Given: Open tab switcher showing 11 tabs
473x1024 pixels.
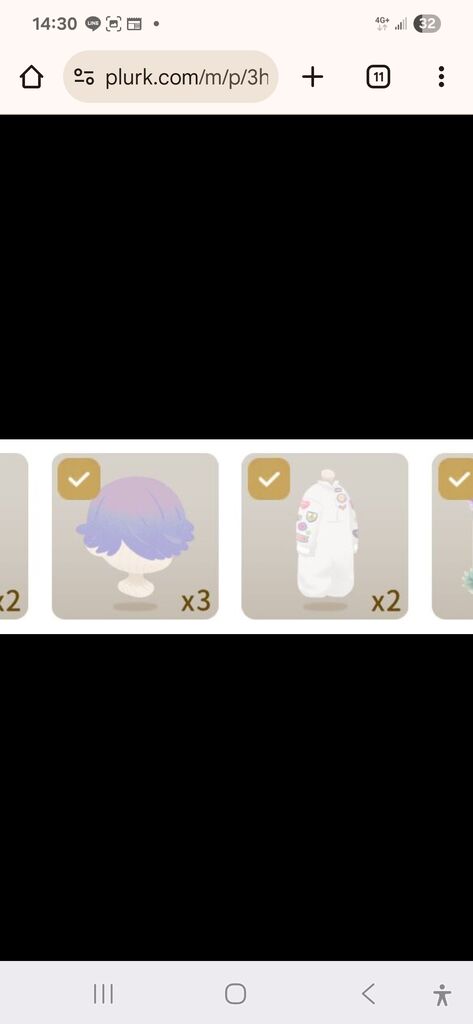Looking at the screenshot, I should pos(378,77).
